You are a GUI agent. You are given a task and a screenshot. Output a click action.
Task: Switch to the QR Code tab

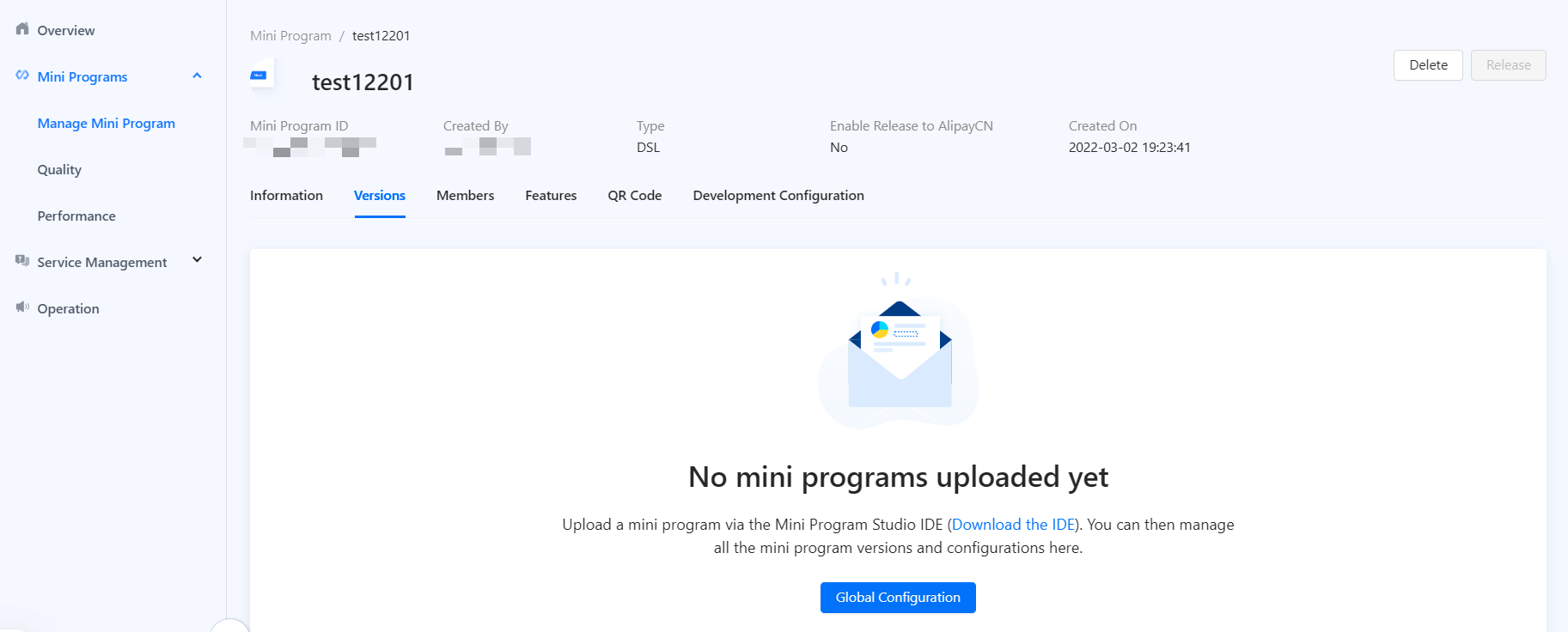pyautogui.click(x=634, y=195)
